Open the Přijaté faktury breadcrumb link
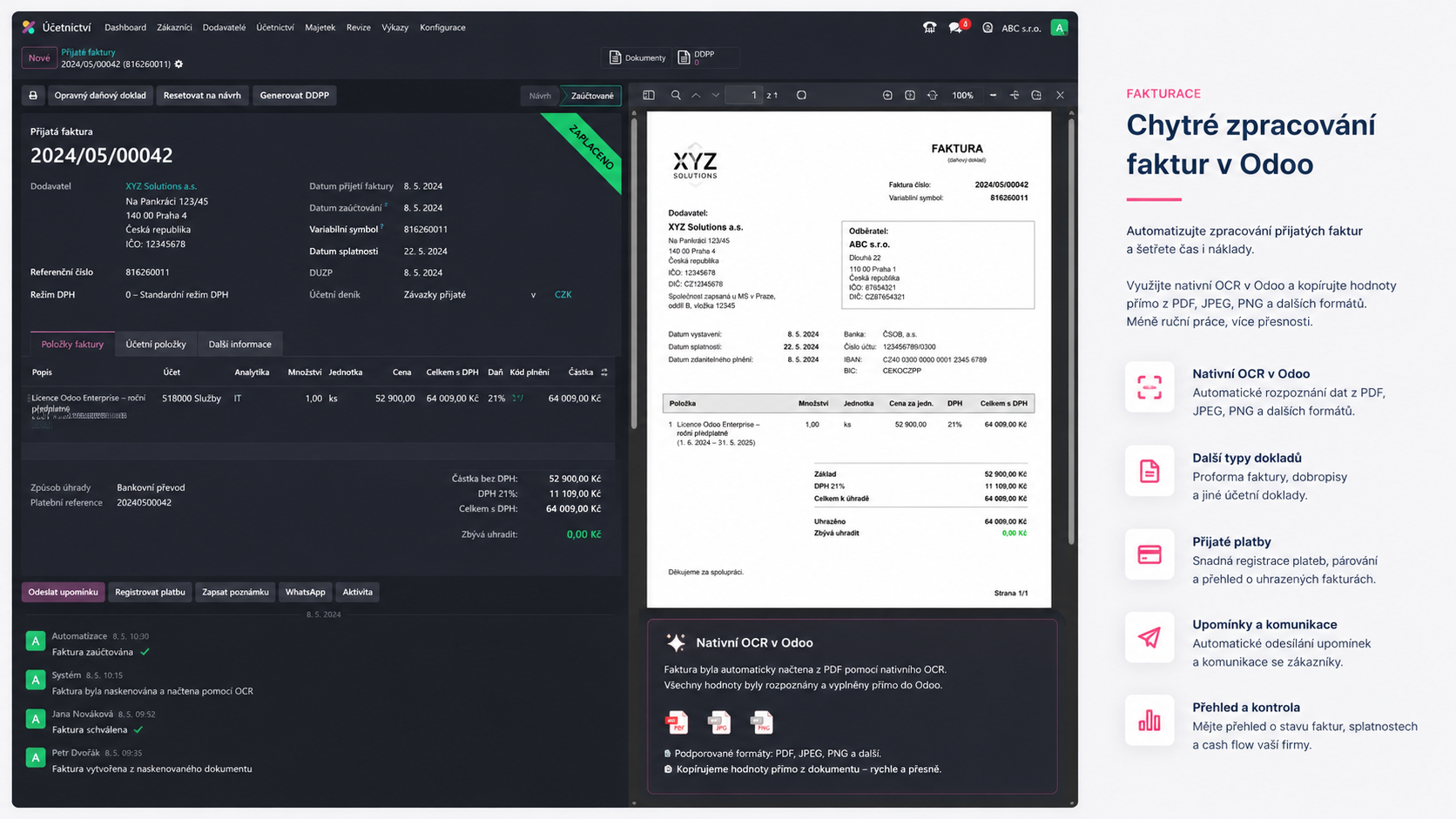Image resolution: width=1456 pixels, height=819 pixels. (x=88, y=52)
